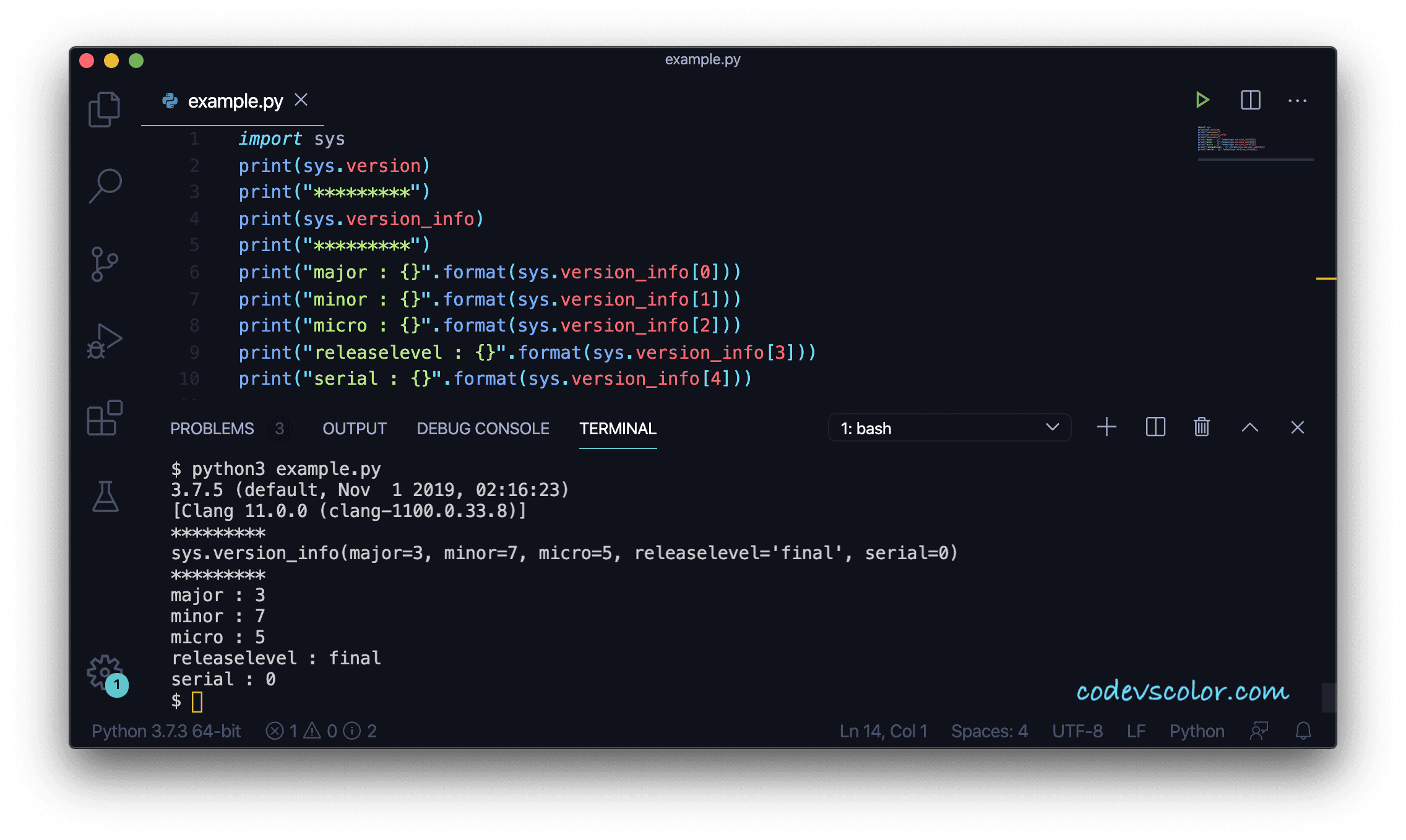The width and height of the screenshot is (1406, 840).
Task: Switch to the DEBUG CONSOLE tab
Action: click(483, 428)
